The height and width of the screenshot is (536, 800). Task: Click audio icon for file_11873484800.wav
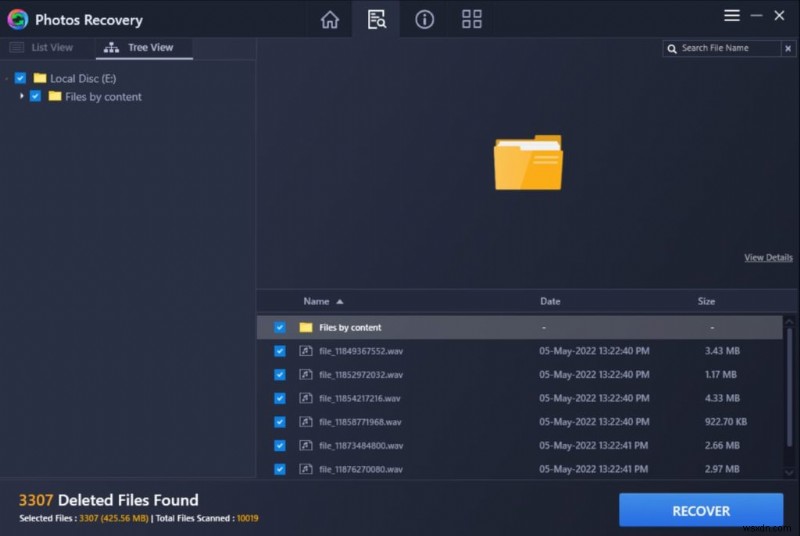[306, 445]
